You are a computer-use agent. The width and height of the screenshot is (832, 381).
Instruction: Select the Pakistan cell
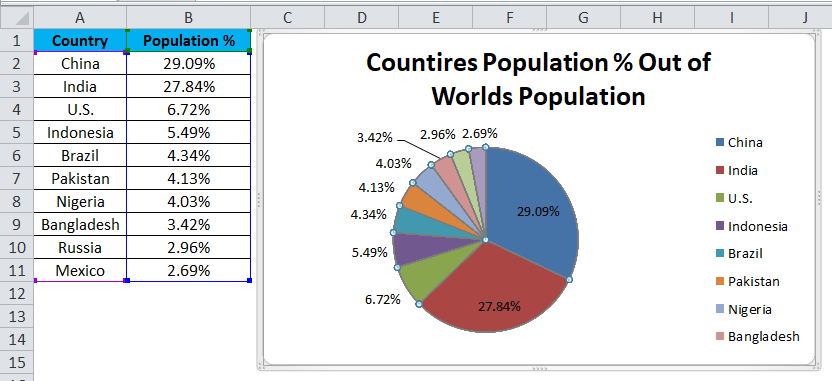tap(80, 179)
